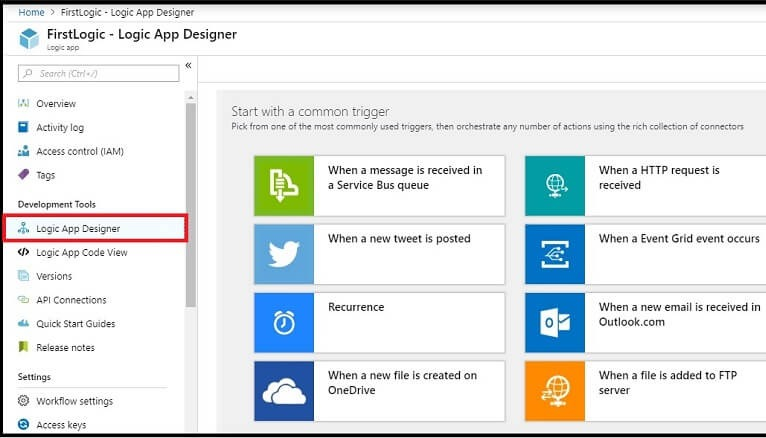This screenshot has width=766, height=438.
Task: Click FirstLogic - Logic App Designer breadcrumb
Action: pyautogui.click(x=128, y=12)
